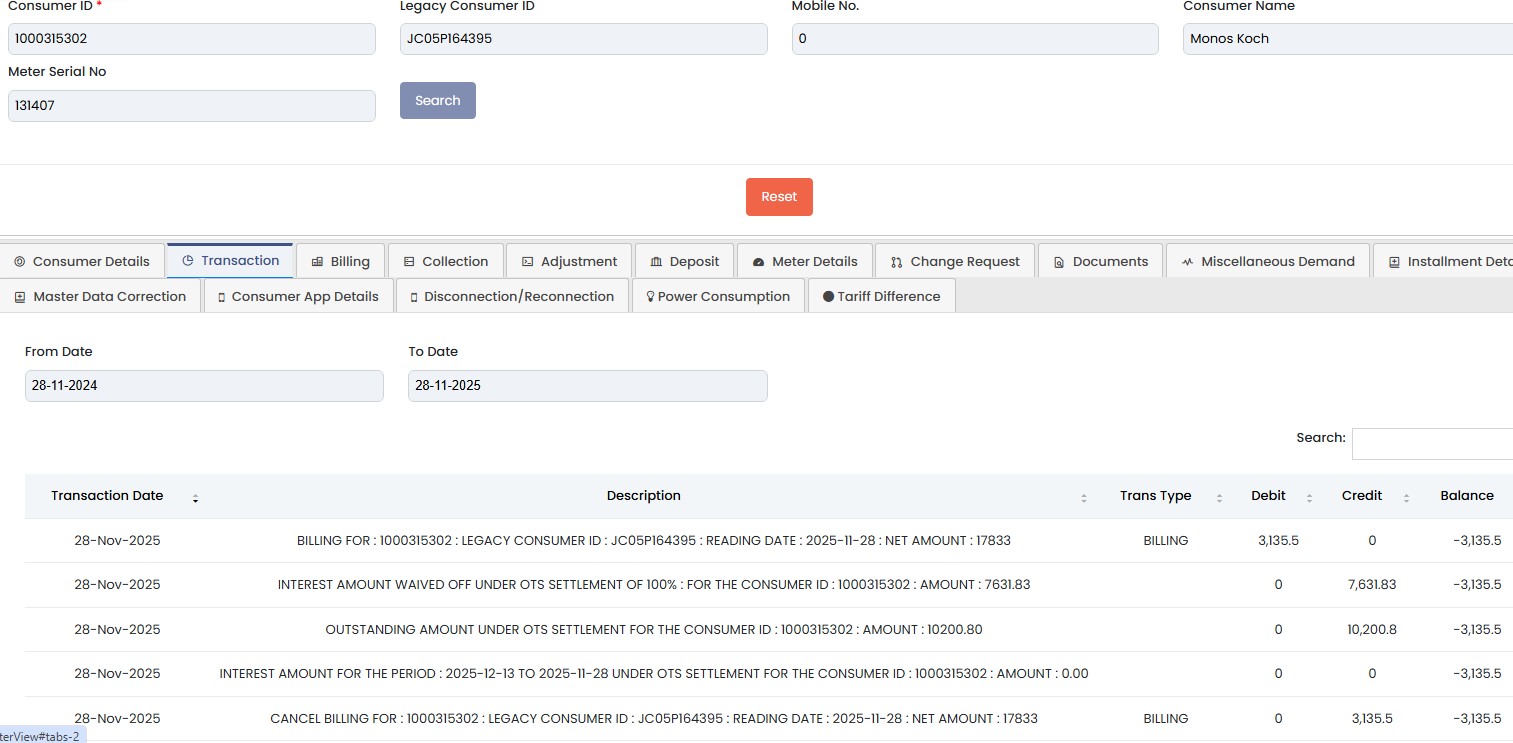Click the orange Reset button

(x=779, y=197)
